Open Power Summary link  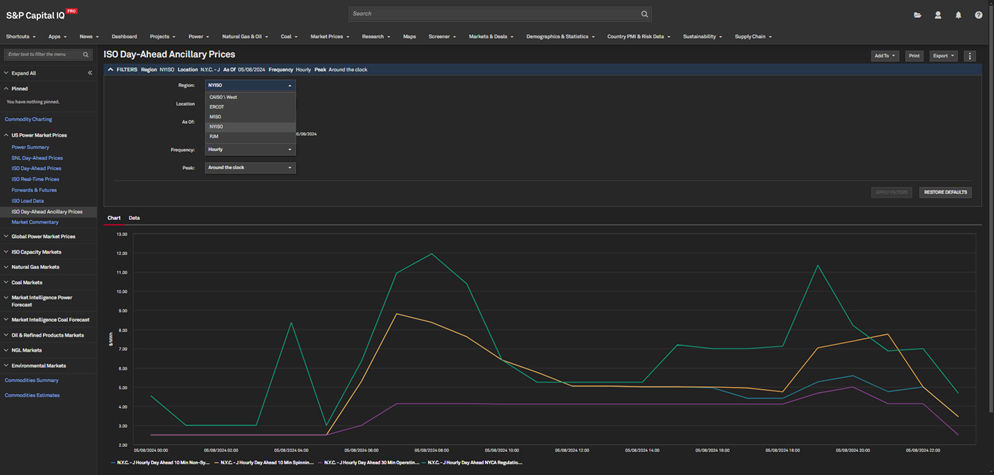30,147
